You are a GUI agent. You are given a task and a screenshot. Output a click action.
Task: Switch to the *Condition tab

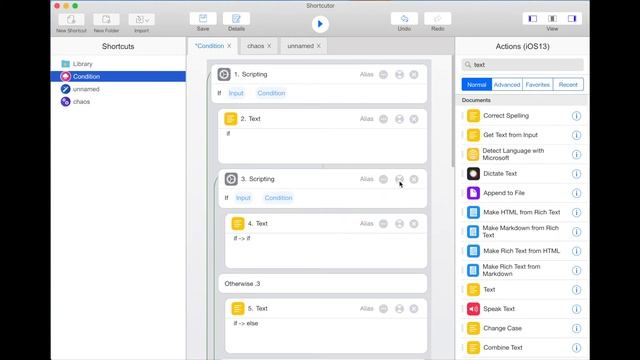coord(209,46)
